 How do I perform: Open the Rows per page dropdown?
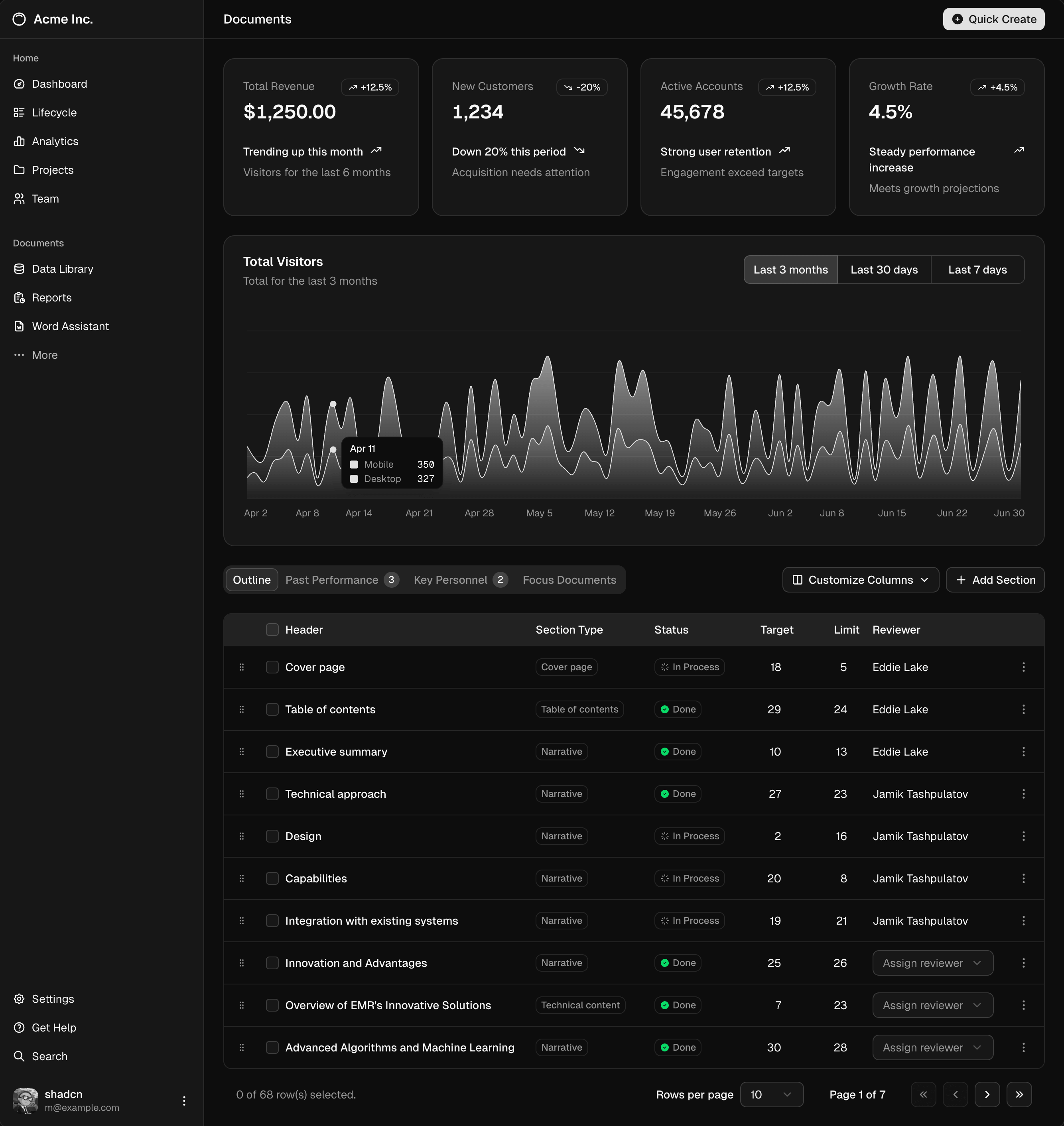(771, 1095)
